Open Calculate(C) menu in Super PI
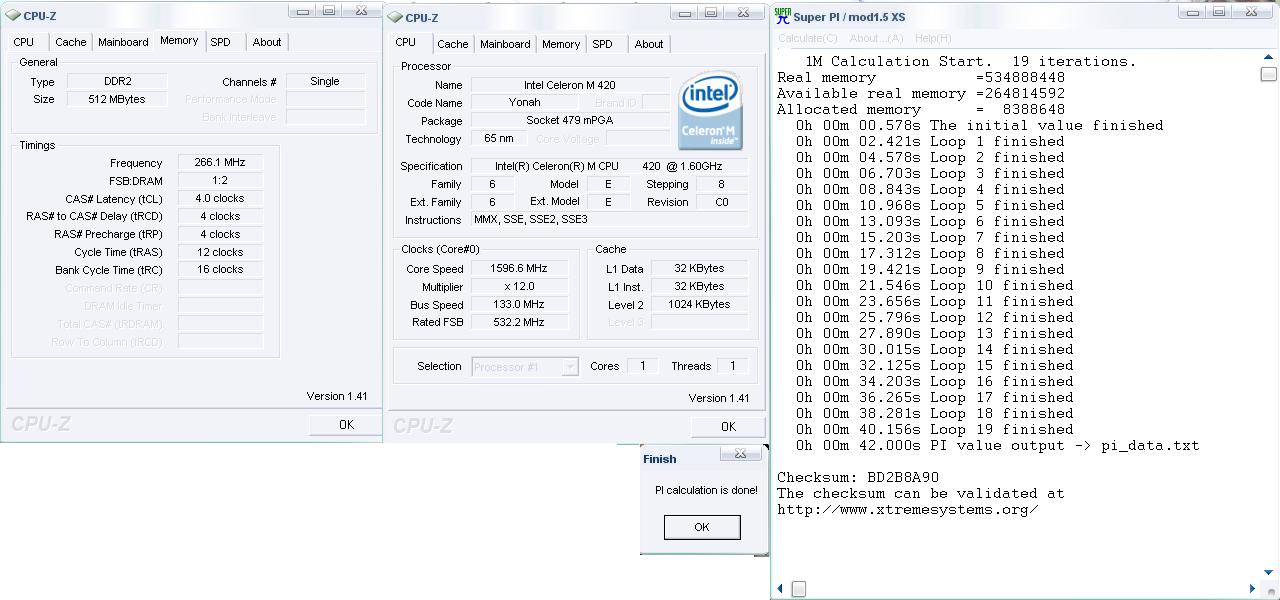1280x600 pixels. (808, 38)
